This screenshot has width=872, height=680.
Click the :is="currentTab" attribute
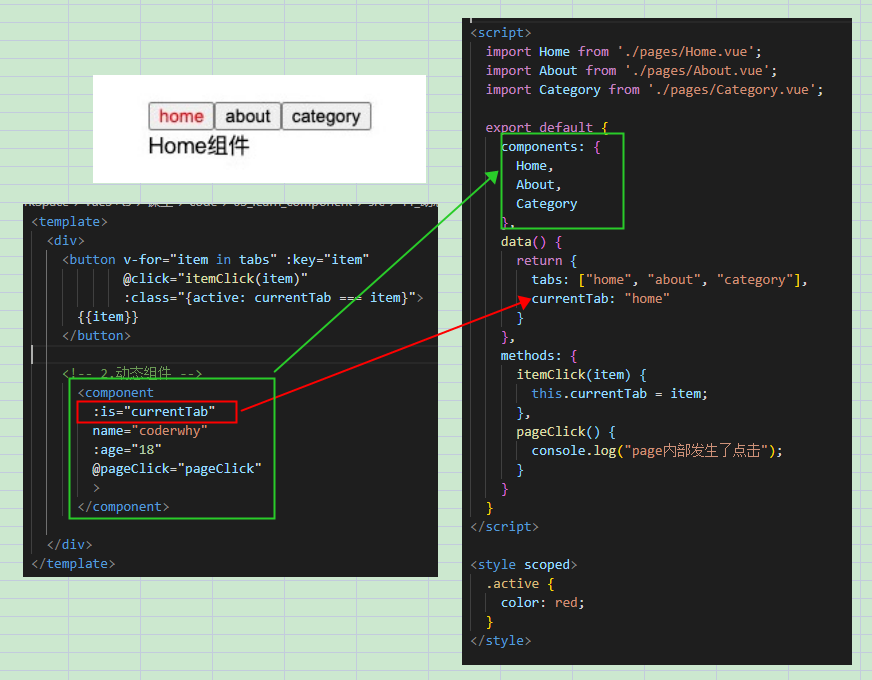[154, 411]
